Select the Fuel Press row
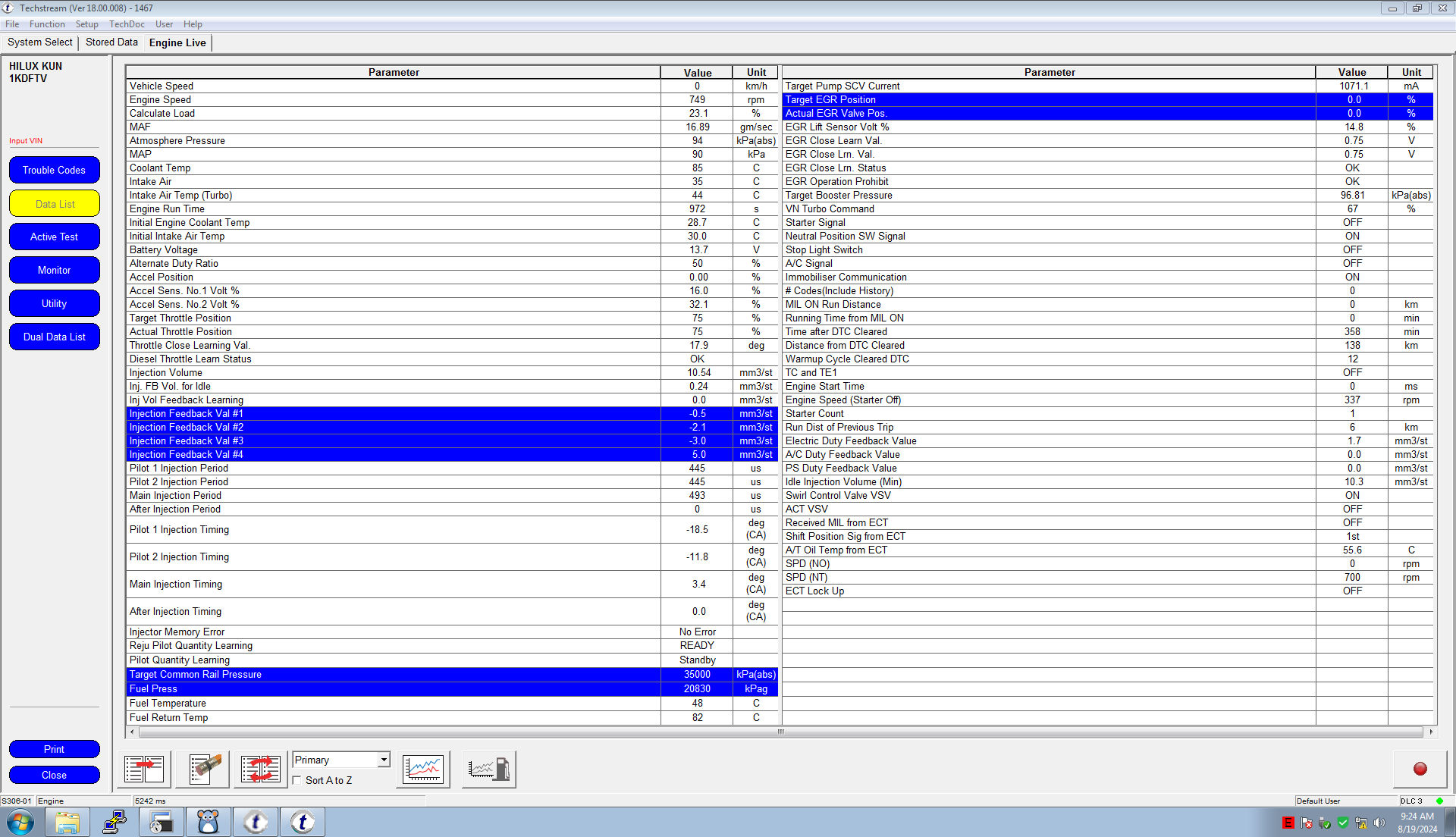Screen dimensions: 1456x837 (x=452, y=689)
